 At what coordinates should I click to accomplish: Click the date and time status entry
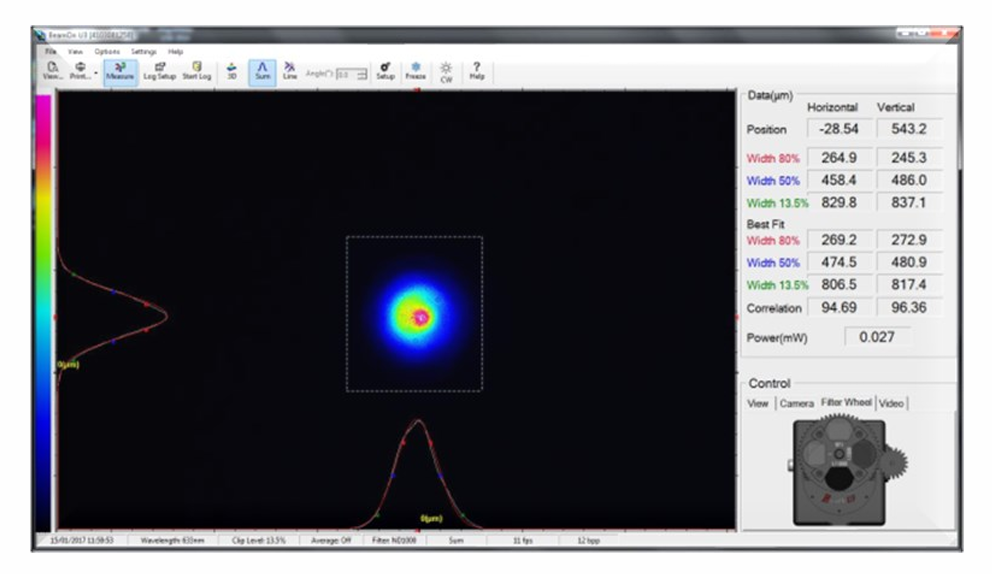tap(82, 541)
